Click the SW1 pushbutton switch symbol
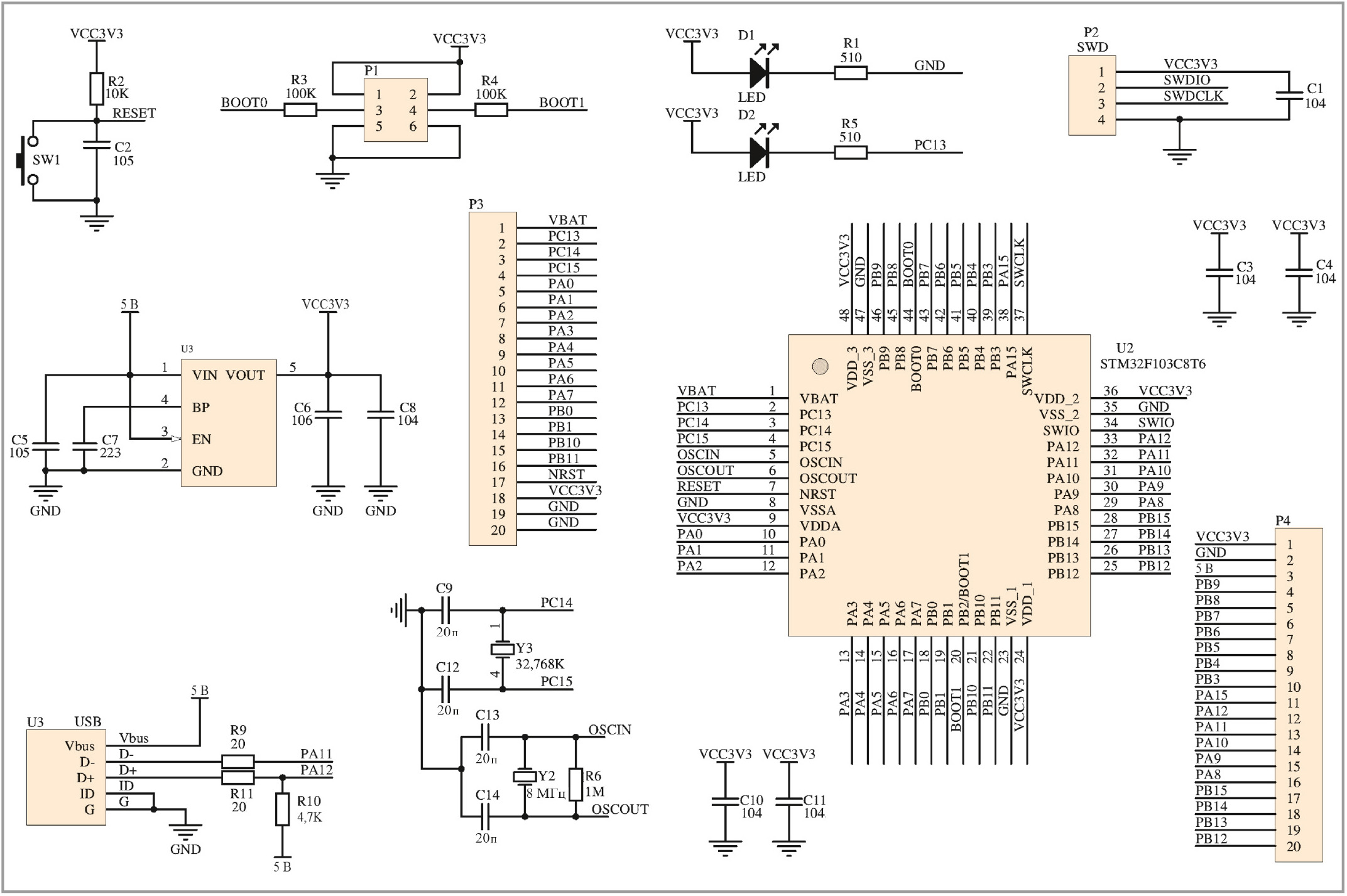 (26, 161)
